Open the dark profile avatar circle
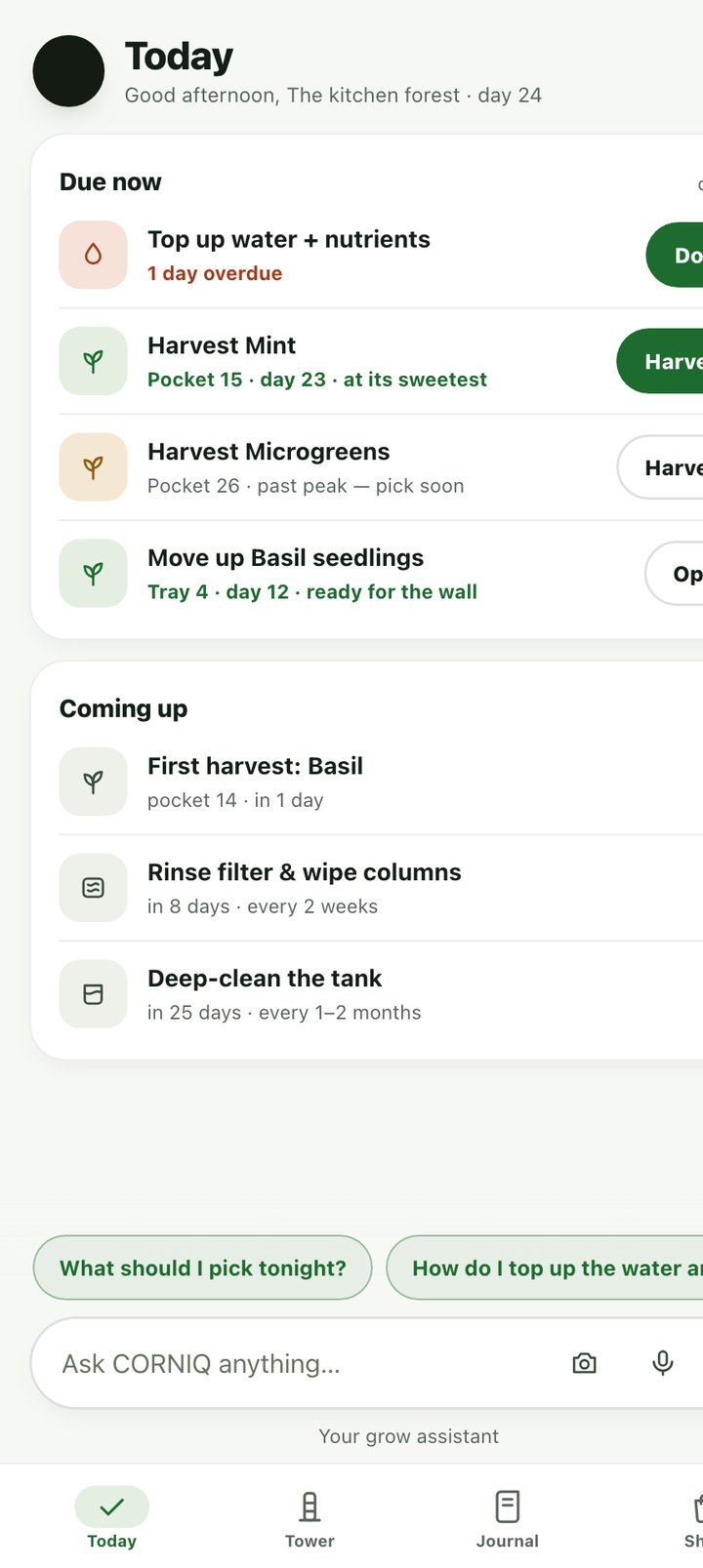 point(68,71)
